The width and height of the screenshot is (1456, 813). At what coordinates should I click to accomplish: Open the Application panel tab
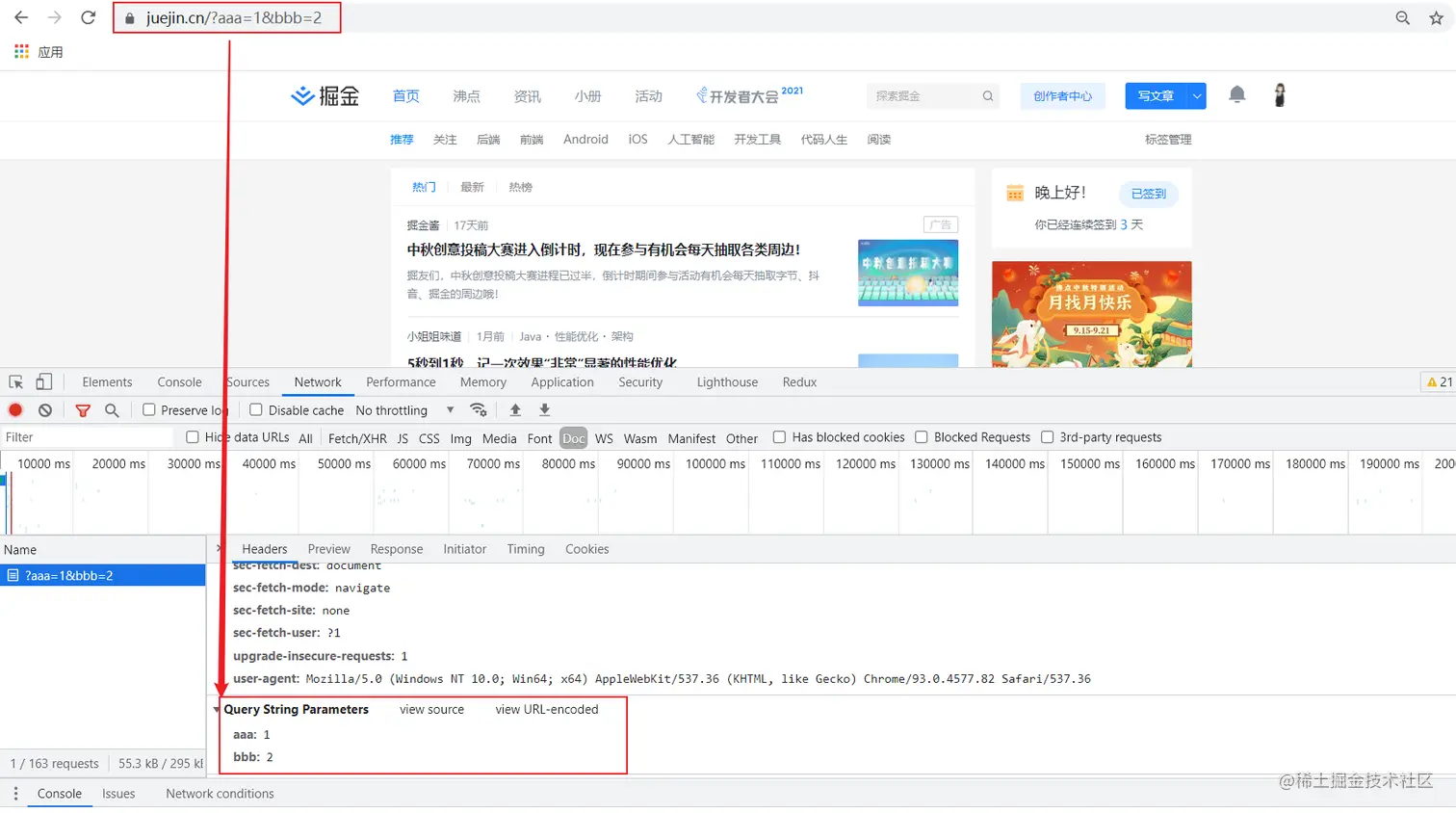(562, 382)
